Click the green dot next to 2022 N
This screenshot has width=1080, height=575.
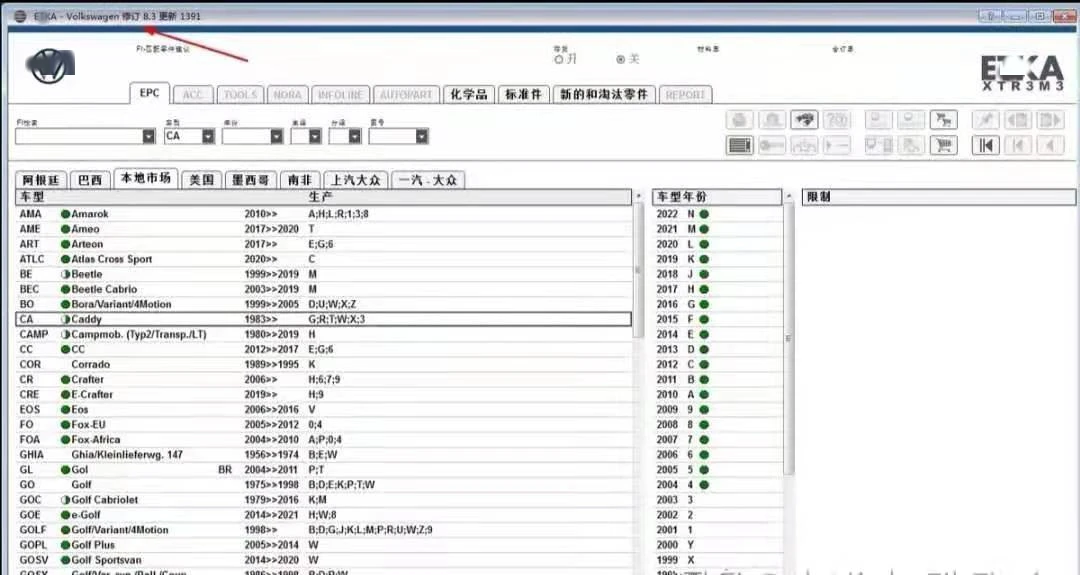704,214
